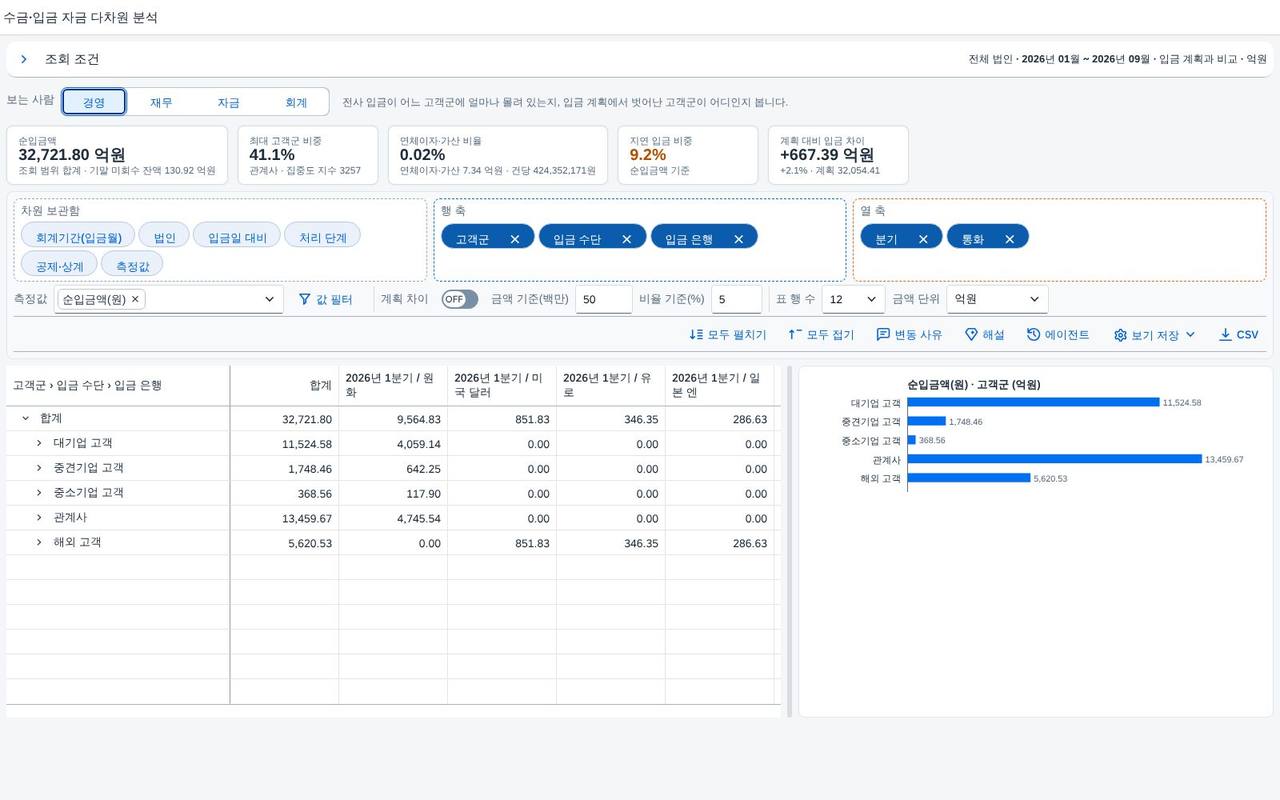Remove the 순입금액(원) tag from 측정값
This screenshot has width=1280, height=800.
point(136,299)
